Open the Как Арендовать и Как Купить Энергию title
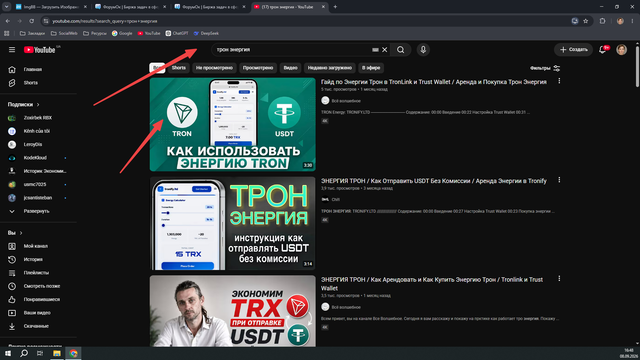640x360 pixels. [x=432, y=284]
